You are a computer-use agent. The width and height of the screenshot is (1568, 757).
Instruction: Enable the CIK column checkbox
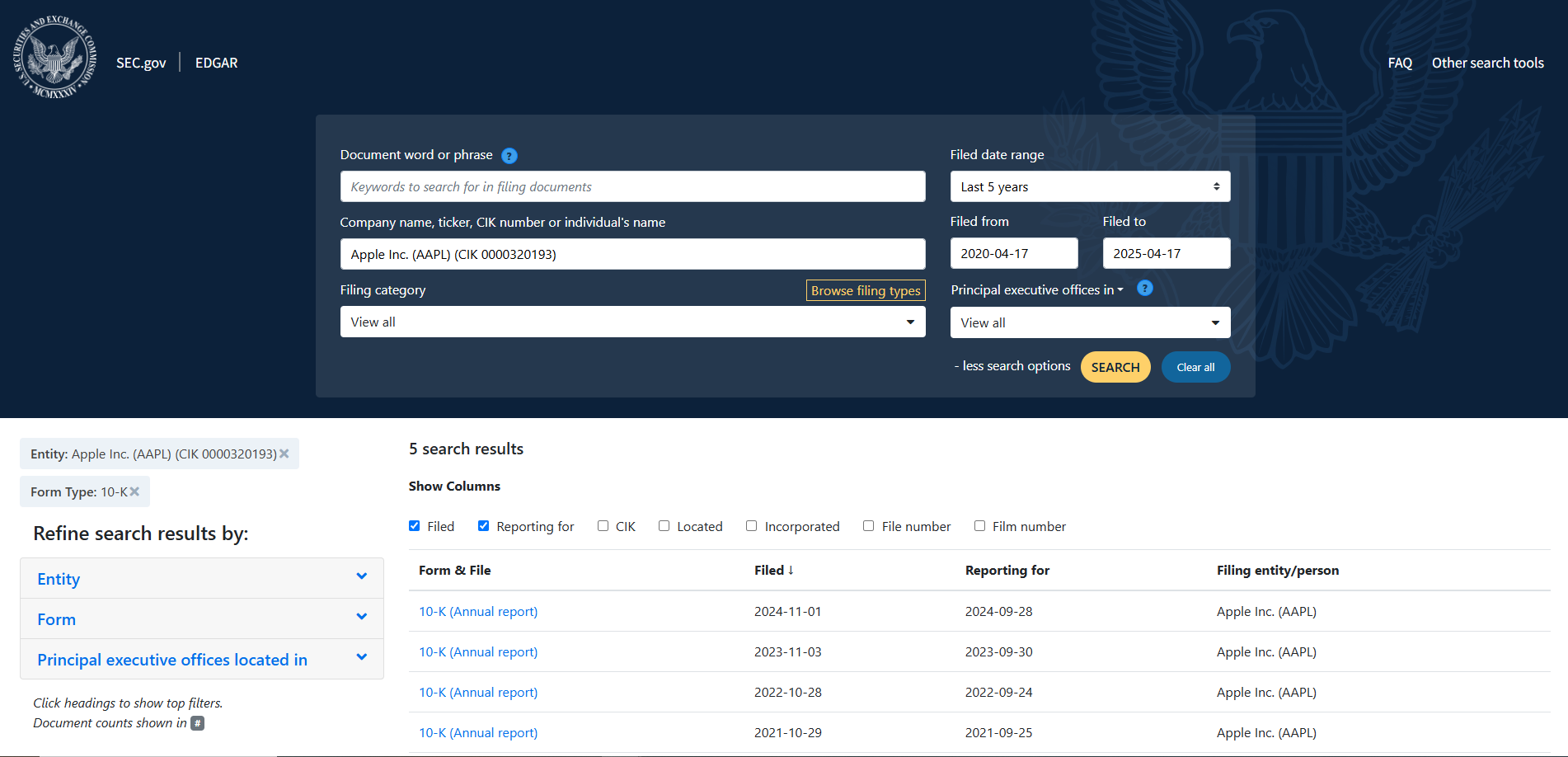tap(603, 526)
